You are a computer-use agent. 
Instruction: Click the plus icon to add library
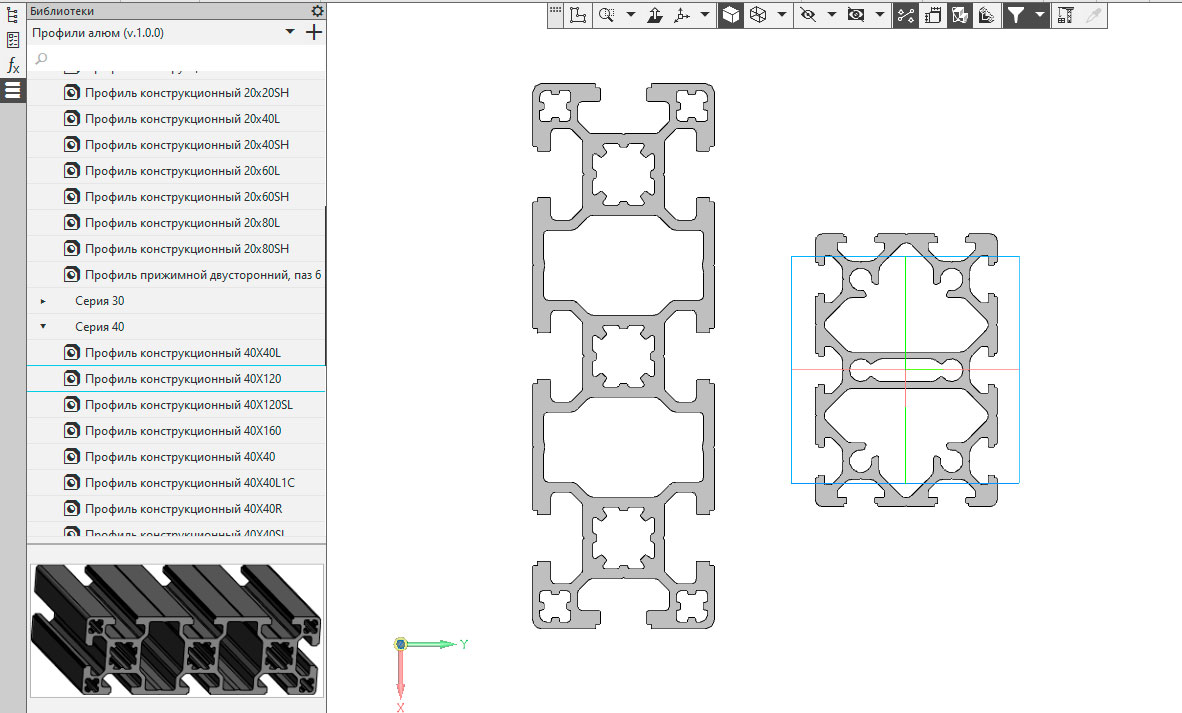(x=314, y=32)
